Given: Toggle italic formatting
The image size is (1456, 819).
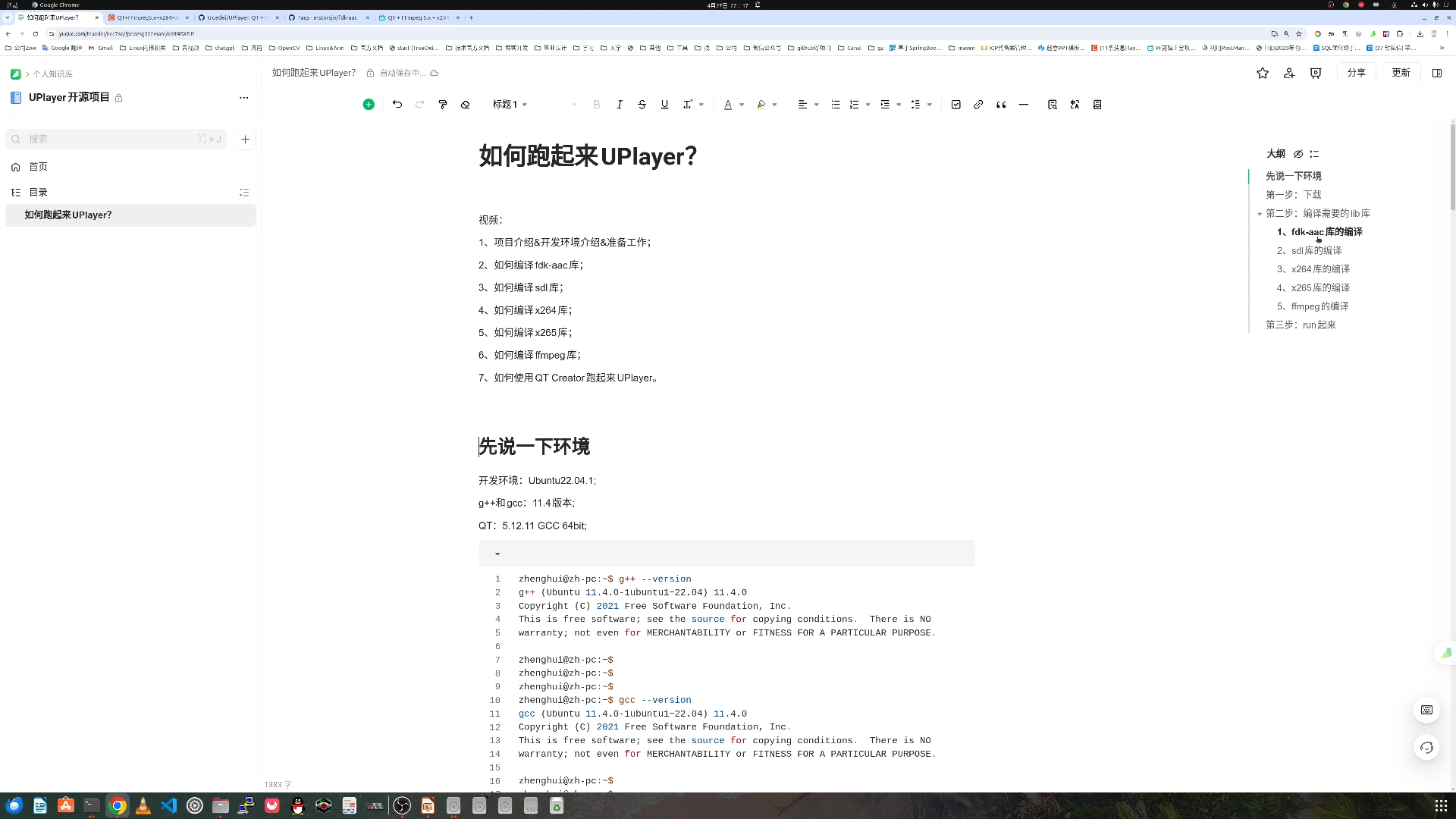Looking at the screenshot, I should pos(620,105).
